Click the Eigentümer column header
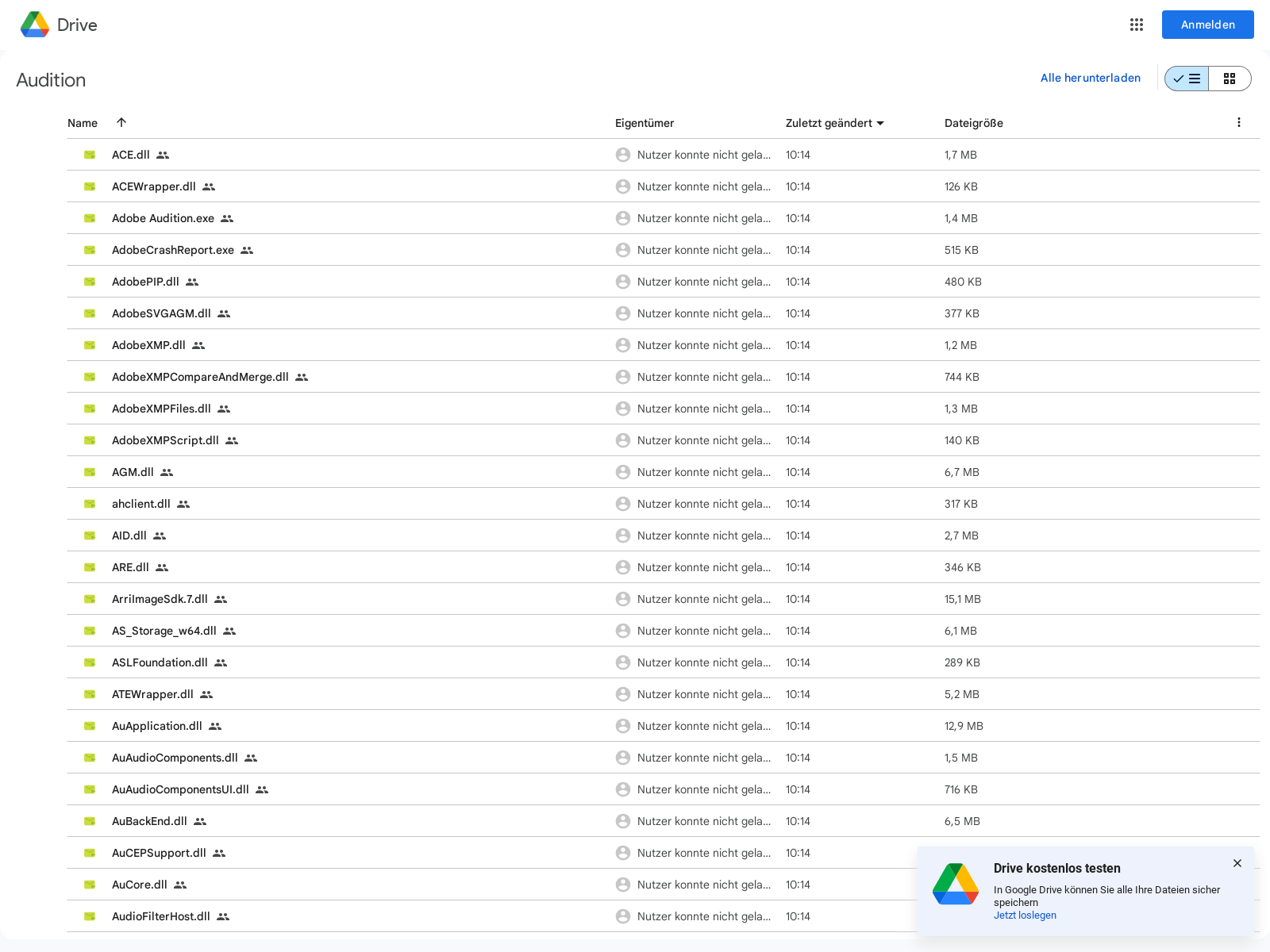1270x952 pixels. click(645, 123)
